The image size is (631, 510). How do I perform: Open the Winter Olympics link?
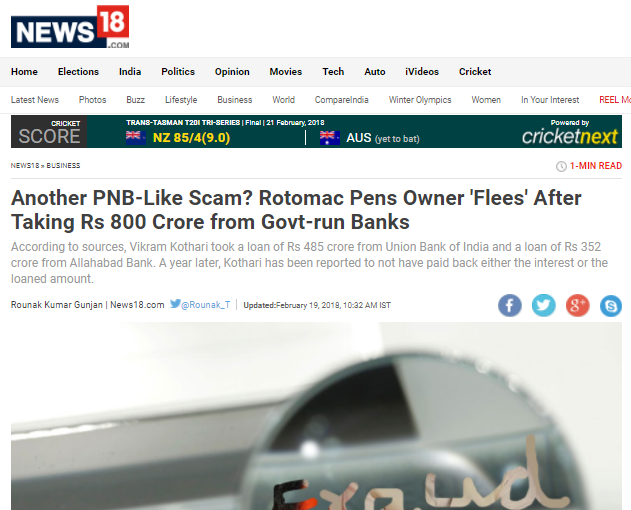pos(420,100)
